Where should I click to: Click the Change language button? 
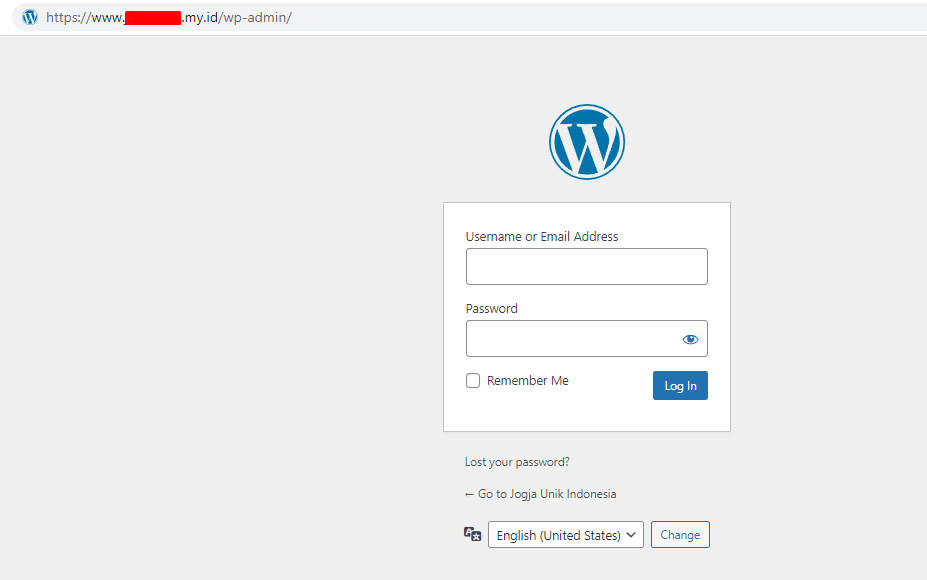pyautogui.click(x=680, y=535)
